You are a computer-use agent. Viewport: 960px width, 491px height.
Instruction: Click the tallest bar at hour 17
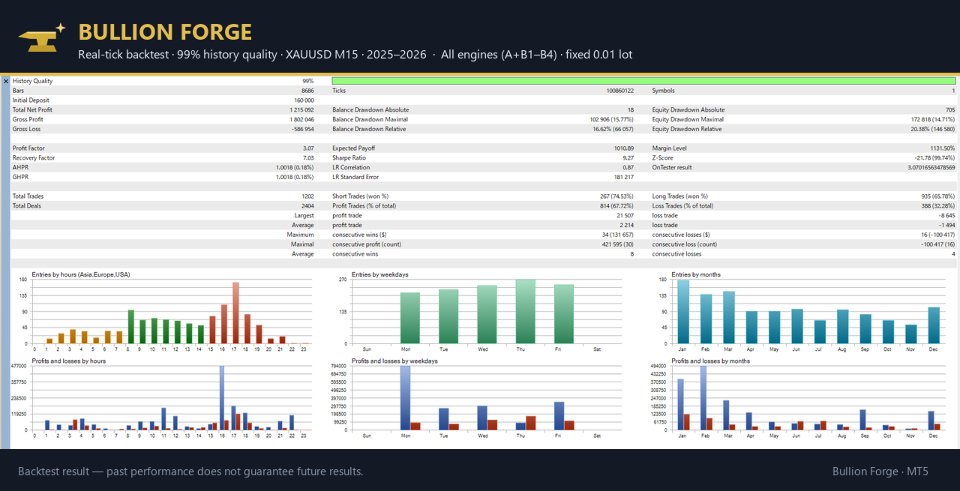236,313
